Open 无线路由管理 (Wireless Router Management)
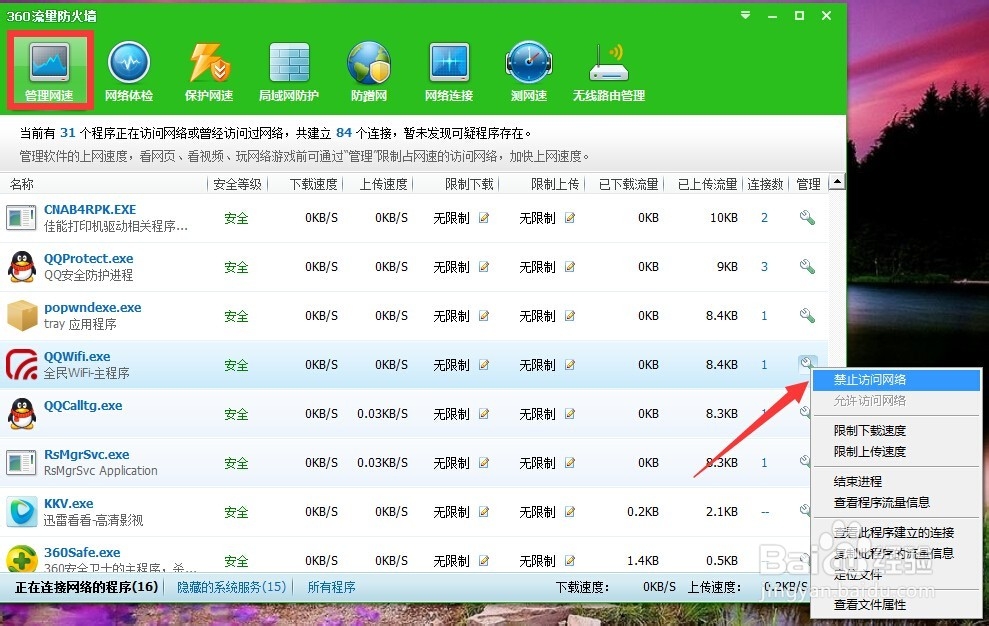The height and width of the screenshot is (626, 989). (x=609, y=68)
